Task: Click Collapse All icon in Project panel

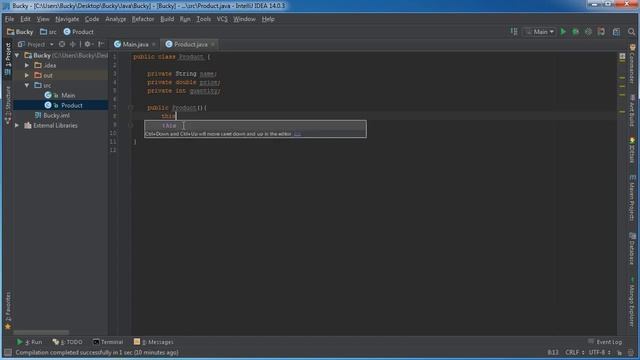Action: tap(73, 44)
